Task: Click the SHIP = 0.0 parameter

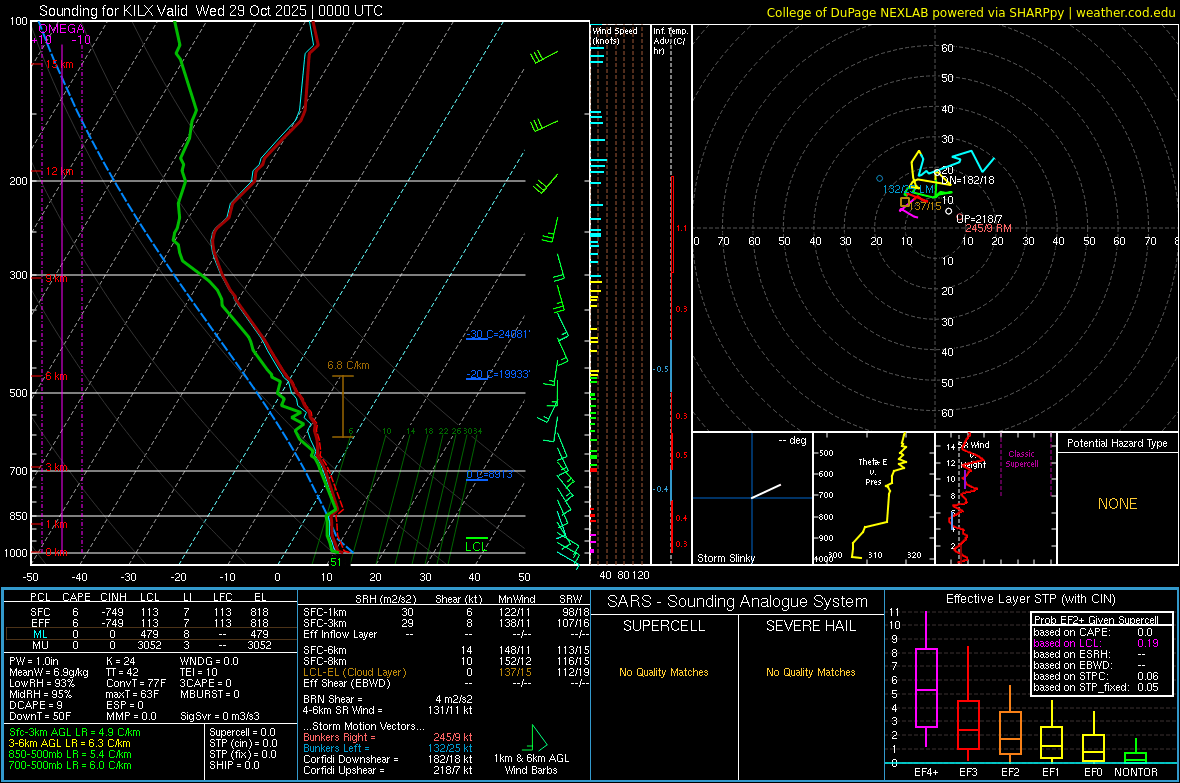Action: point(234,766)
